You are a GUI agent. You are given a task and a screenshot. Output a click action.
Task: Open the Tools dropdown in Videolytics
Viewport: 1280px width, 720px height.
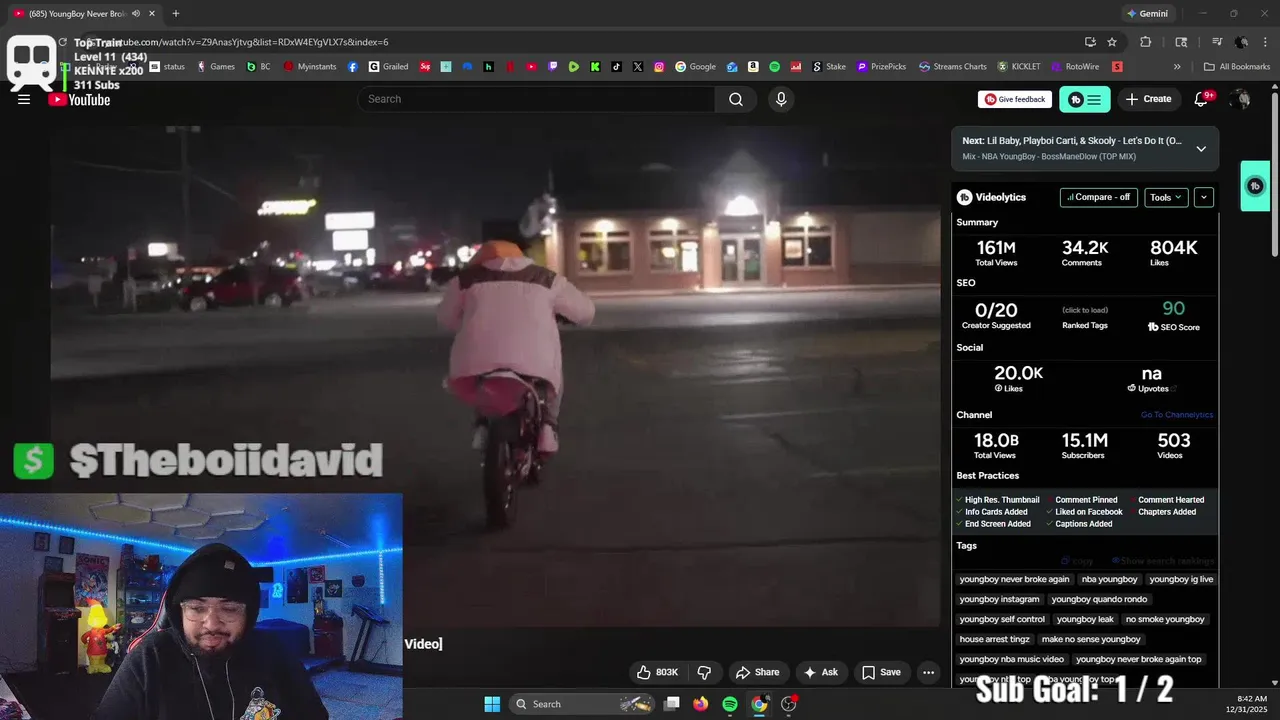(x=1166, y=197)
